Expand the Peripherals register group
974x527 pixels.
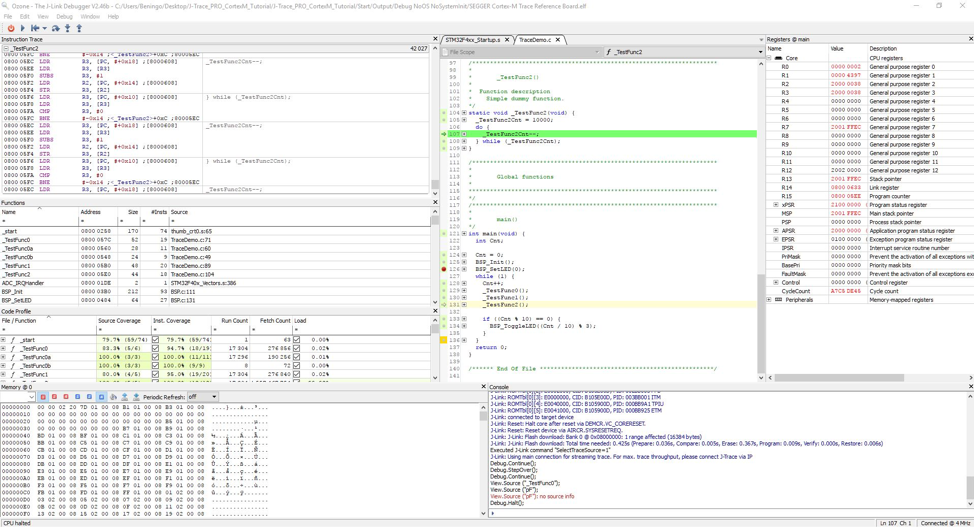point(769,300)
